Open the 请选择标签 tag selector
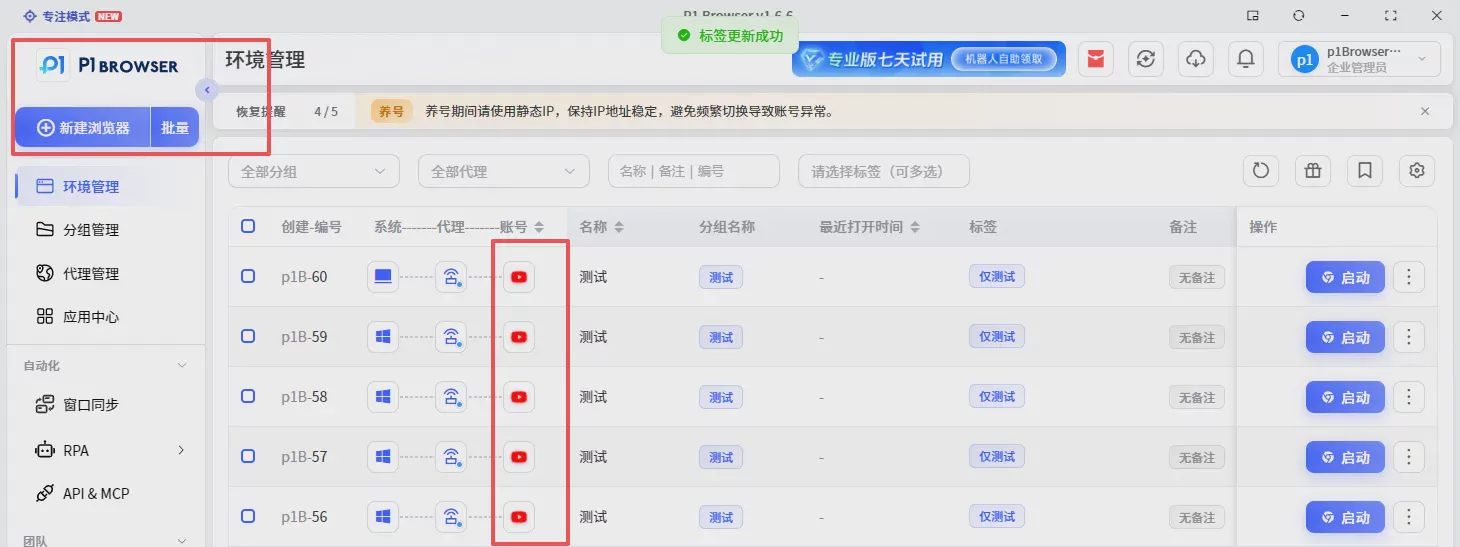 (884, 171)
